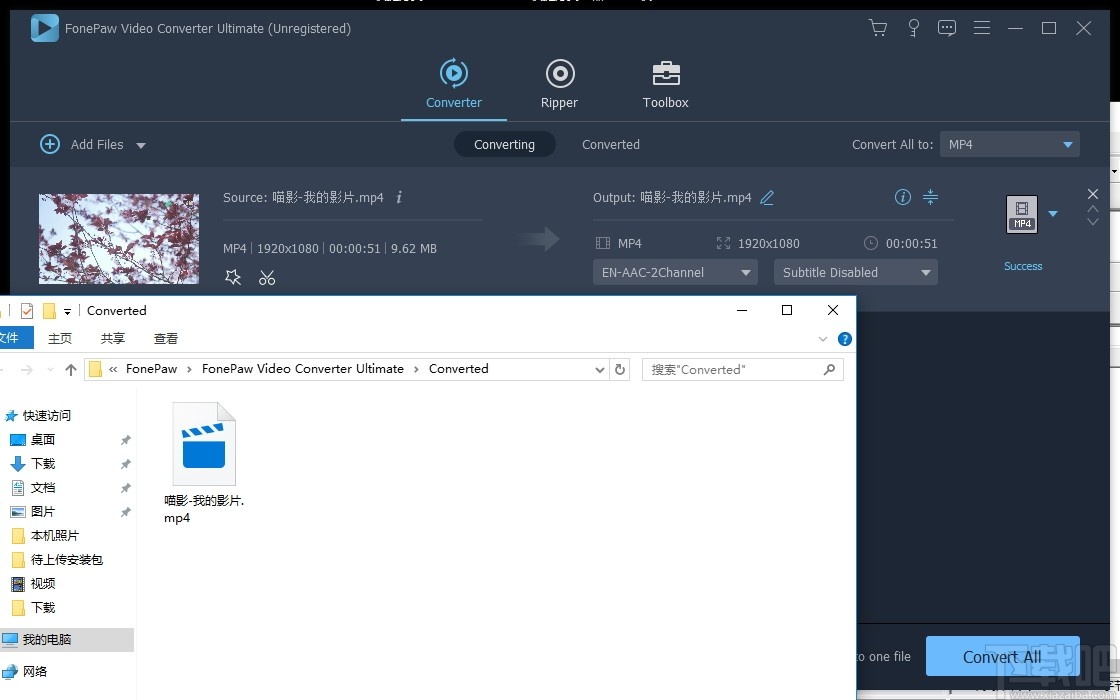Click the Success link
Screen dimensions: 1120x700
[x=1023, y=265]
